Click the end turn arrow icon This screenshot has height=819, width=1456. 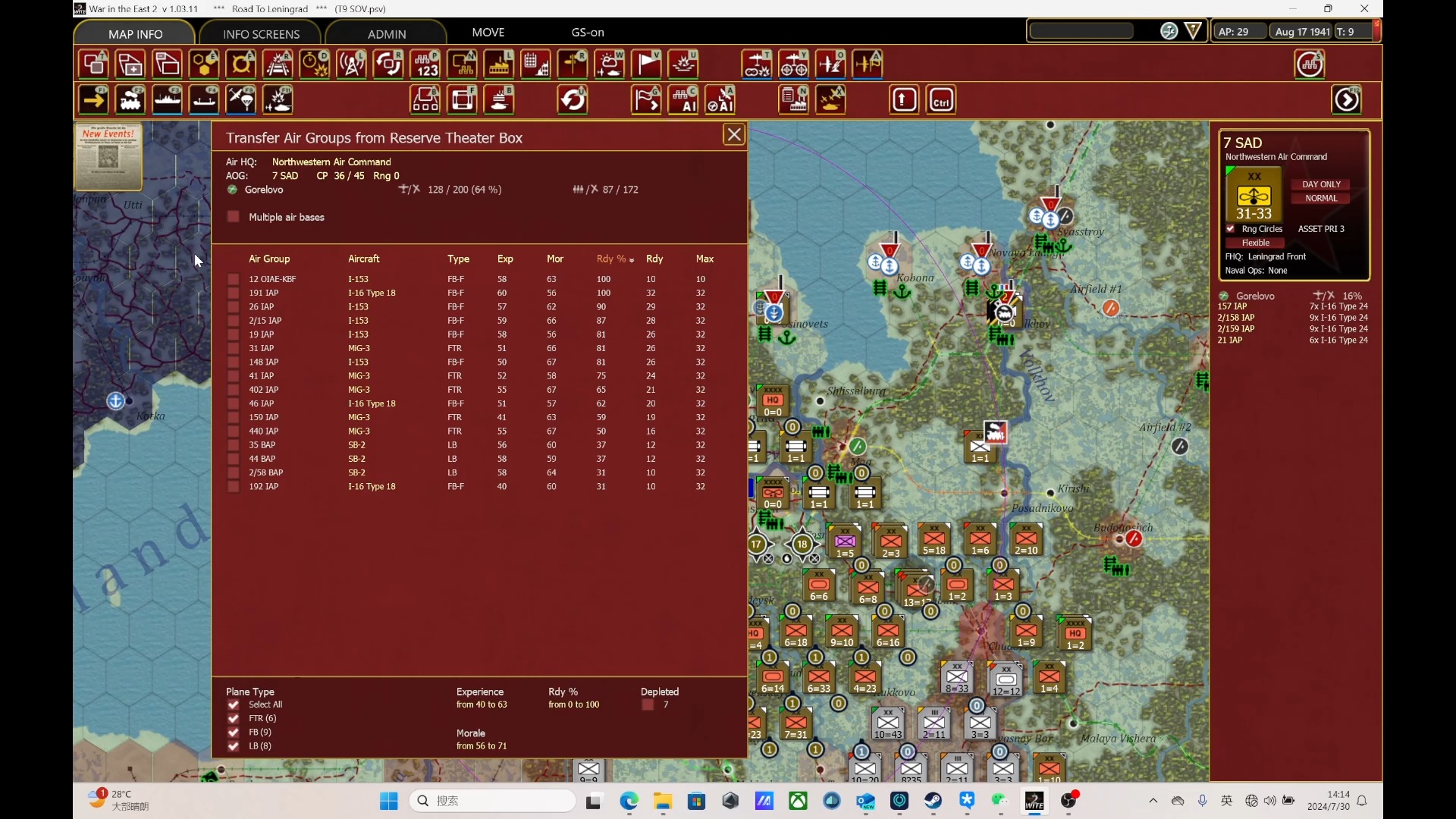tap(1347, 100)
